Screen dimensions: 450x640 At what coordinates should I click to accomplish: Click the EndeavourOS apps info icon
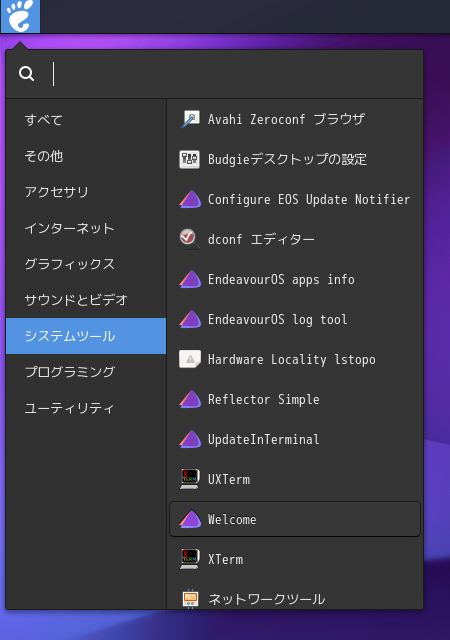click(190, 279)
